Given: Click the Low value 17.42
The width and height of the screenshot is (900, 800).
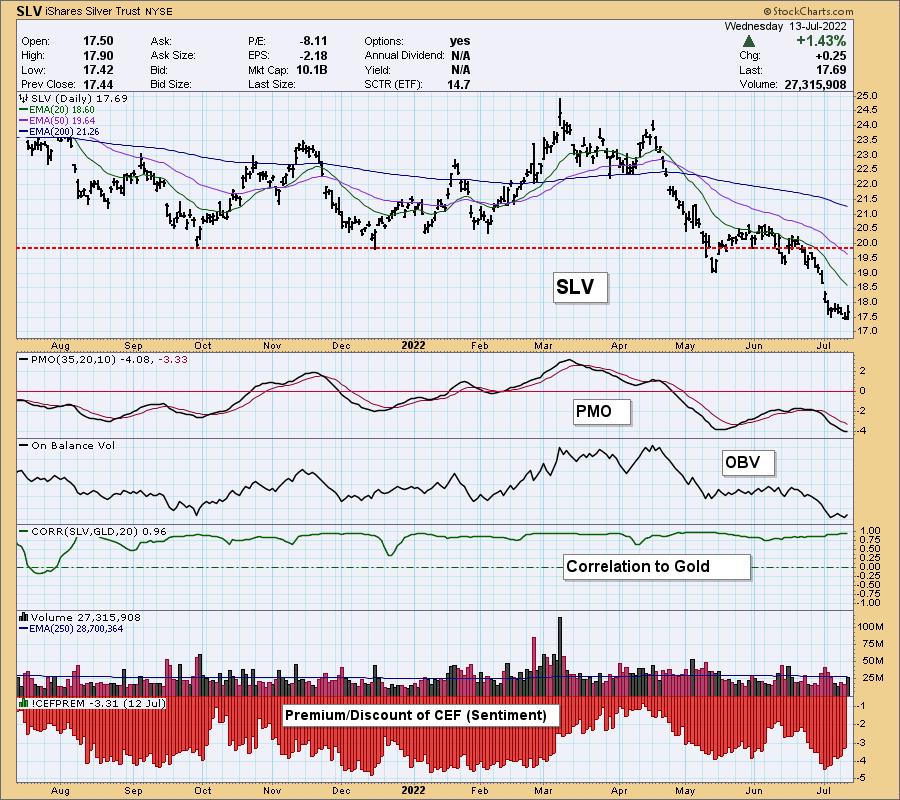Looking at the screenshot, I should coord(98,69).
